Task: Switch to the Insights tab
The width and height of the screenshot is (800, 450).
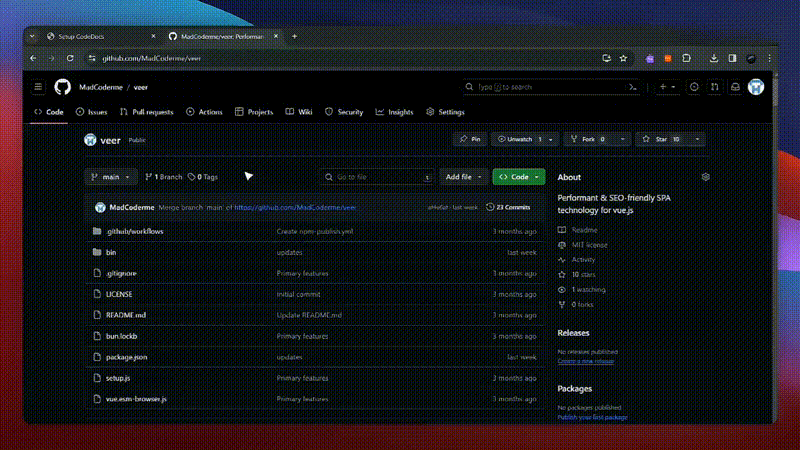Action: pos(394,112)
